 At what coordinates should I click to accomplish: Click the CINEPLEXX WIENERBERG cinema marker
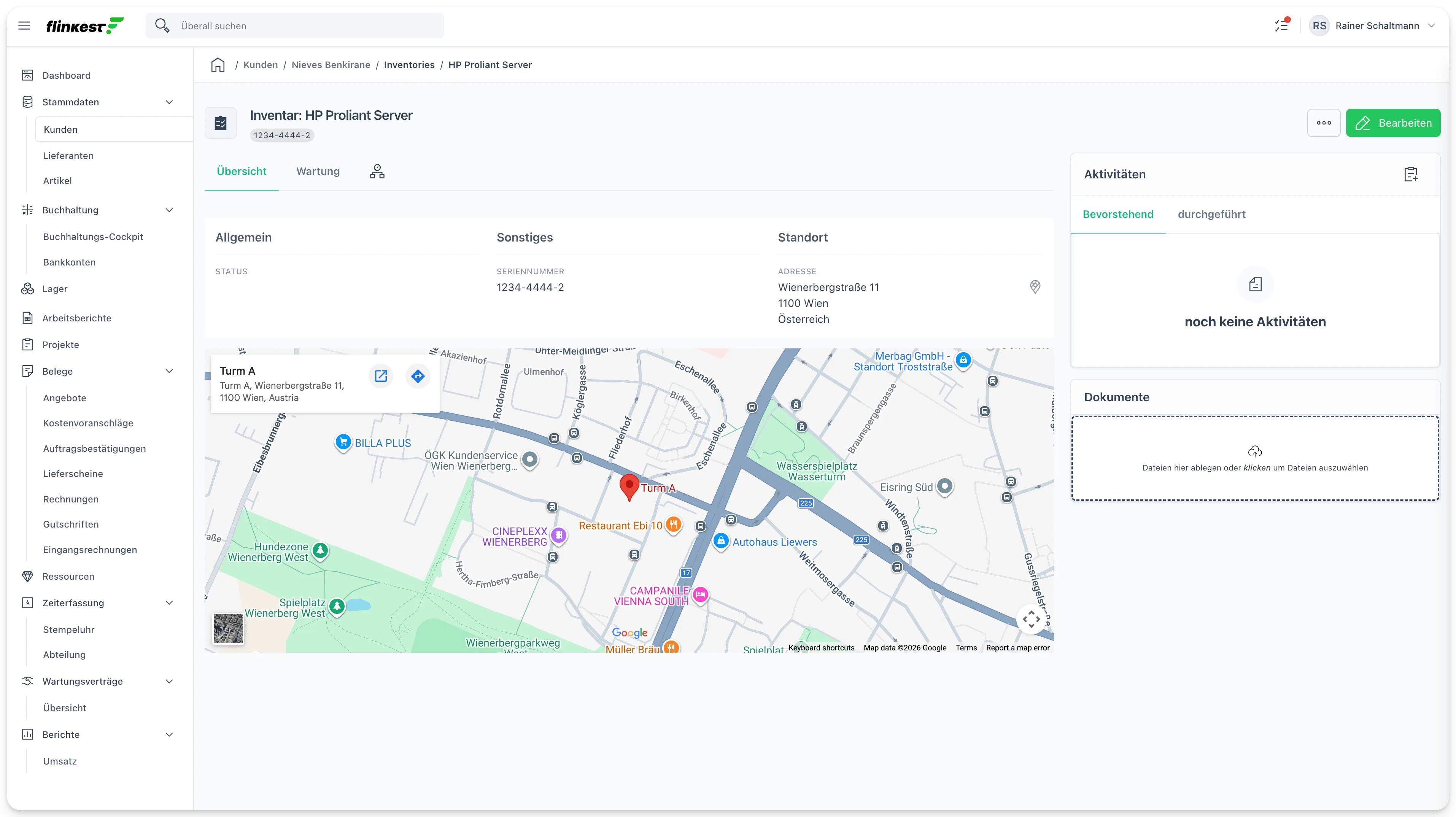(x=558, y=536)
